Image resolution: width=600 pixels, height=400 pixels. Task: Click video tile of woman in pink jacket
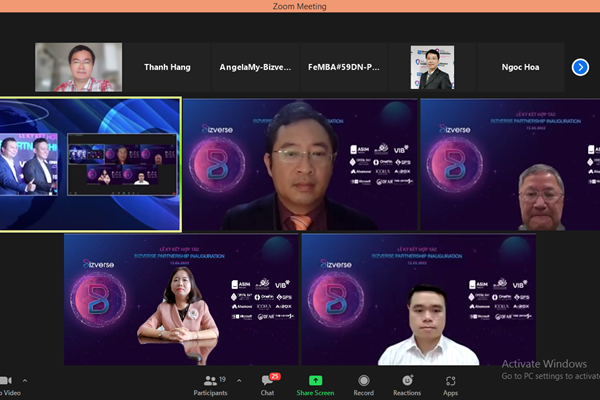click(181, 299)
